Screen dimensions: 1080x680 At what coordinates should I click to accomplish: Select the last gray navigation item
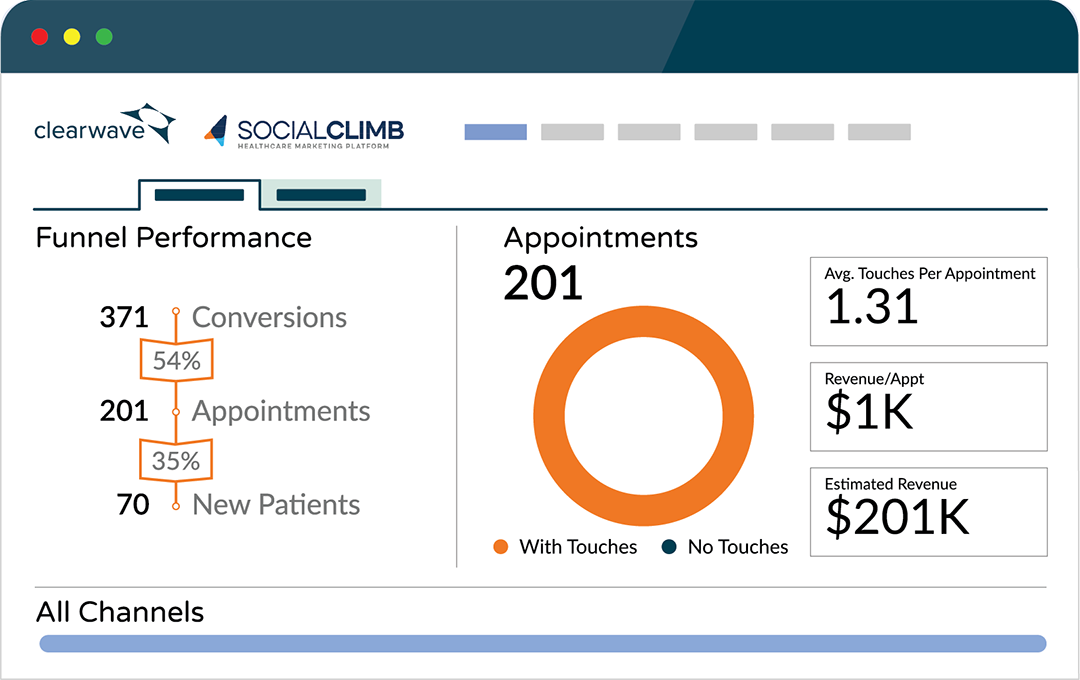879,132
